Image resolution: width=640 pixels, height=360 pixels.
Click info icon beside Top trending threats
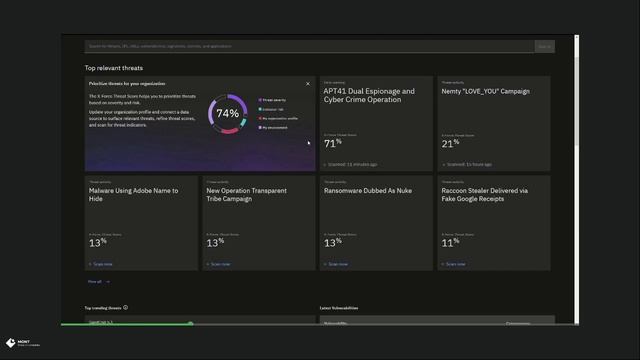point(126,307)
